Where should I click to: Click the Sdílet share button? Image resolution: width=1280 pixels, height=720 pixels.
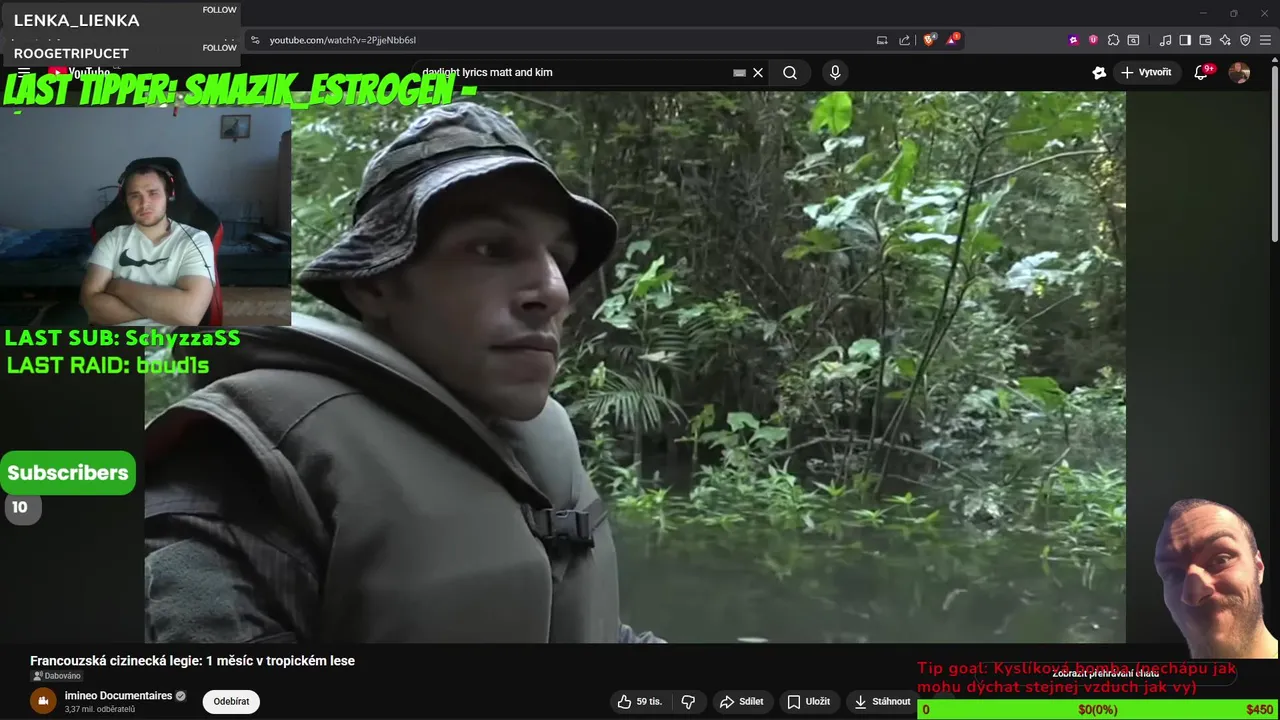742,702
